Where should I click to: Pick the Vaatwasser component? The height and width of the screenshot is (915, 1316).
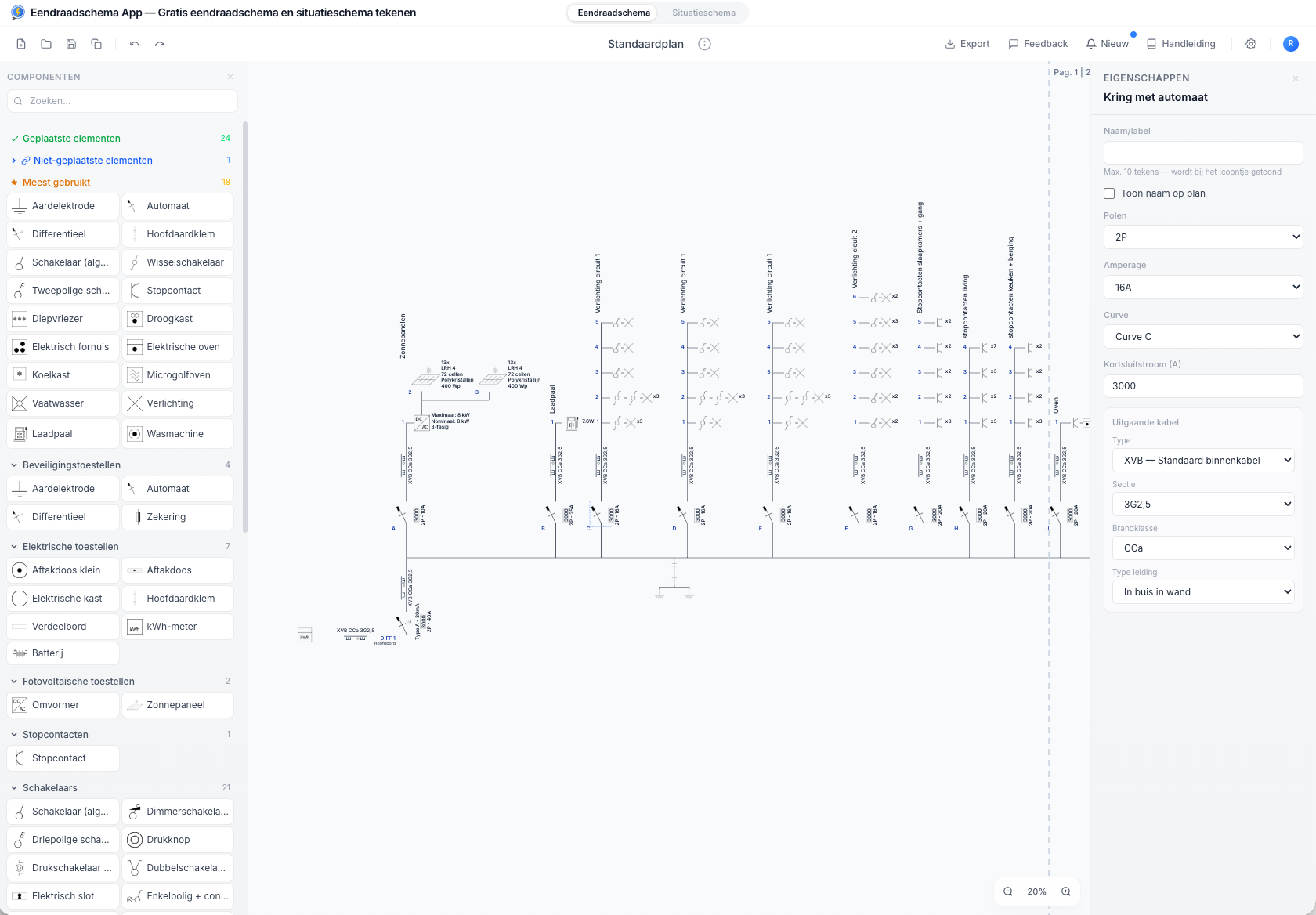pos(63,403)
